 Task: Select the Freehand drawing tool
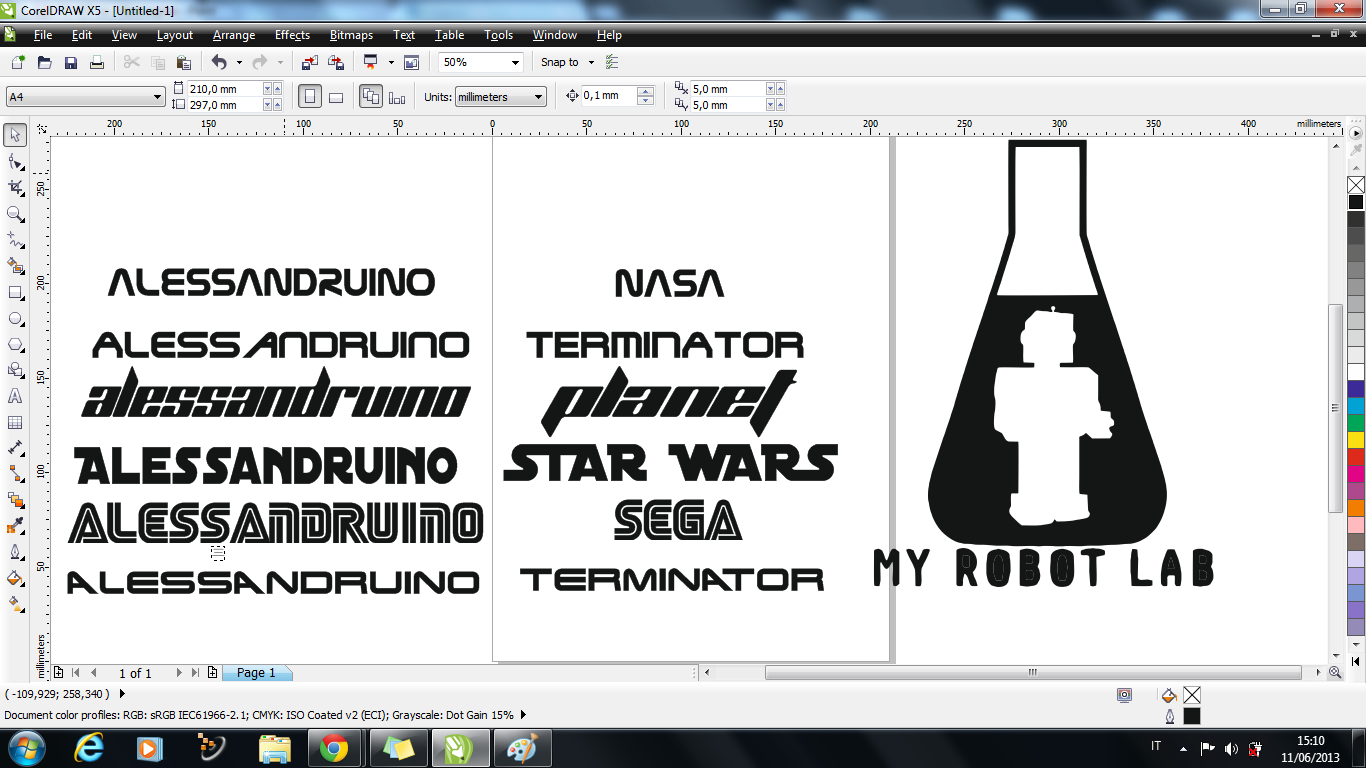(15, 239)
